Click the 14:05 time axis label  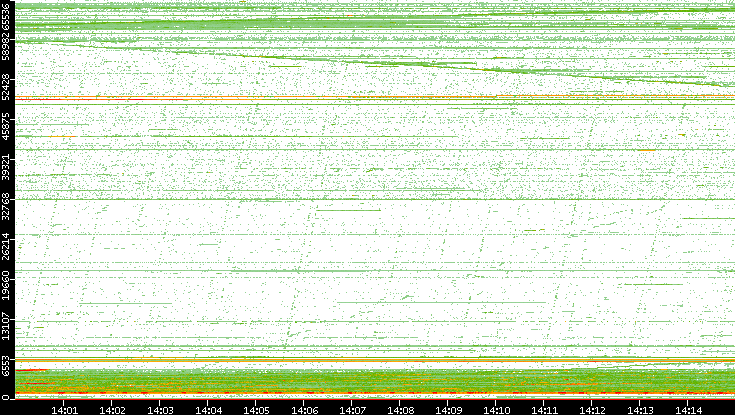click(x=256, y=410)
